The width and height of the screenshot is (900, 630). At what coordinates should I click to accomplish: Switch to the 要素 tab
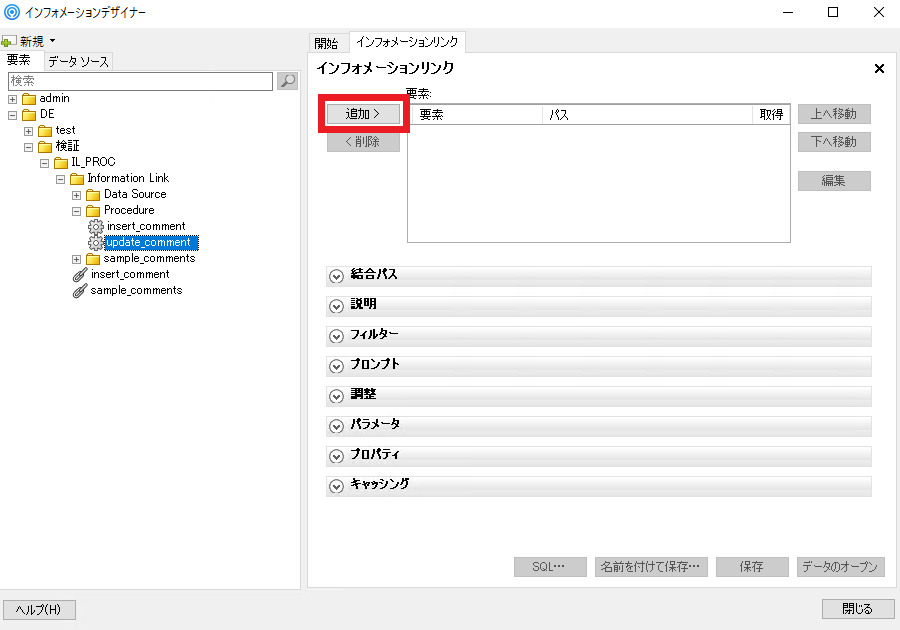19,60
